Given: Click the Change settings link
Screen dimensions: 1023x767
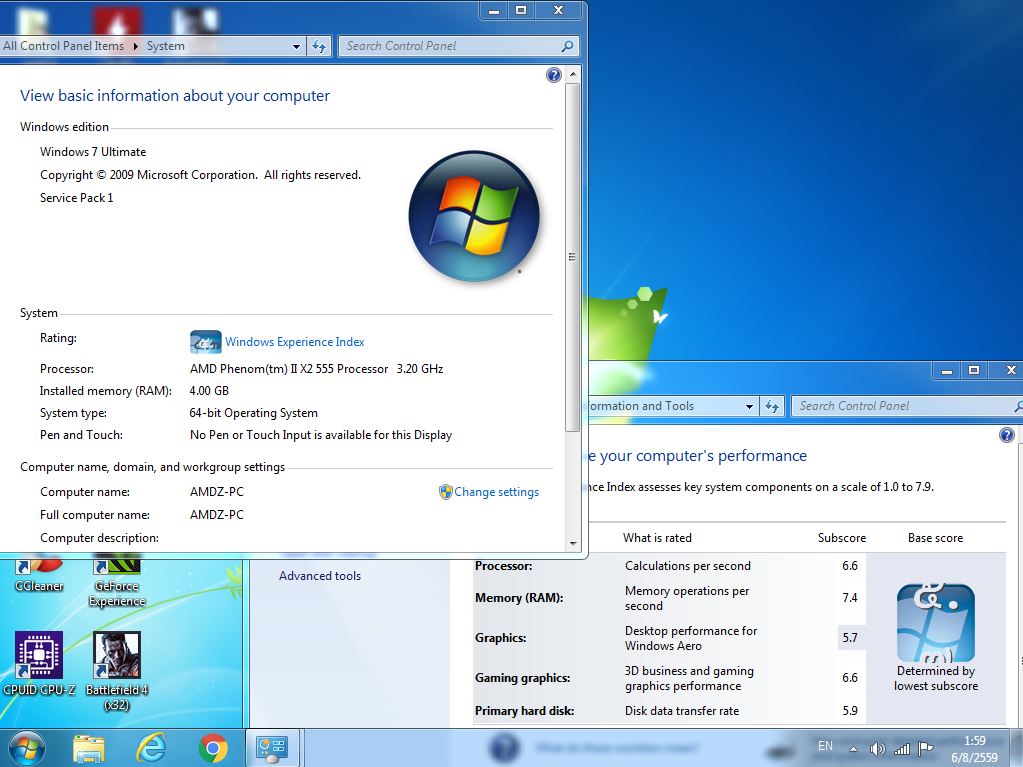Looking at the screenshot, I should 496,492.
